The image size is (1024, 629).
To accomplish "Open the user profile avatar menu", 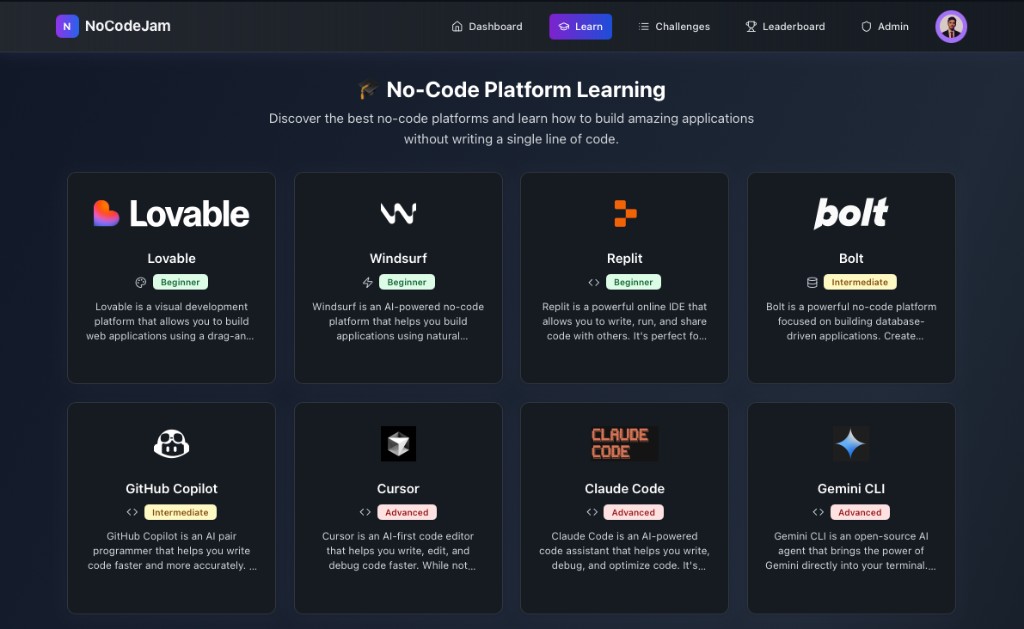I will 951,27.
